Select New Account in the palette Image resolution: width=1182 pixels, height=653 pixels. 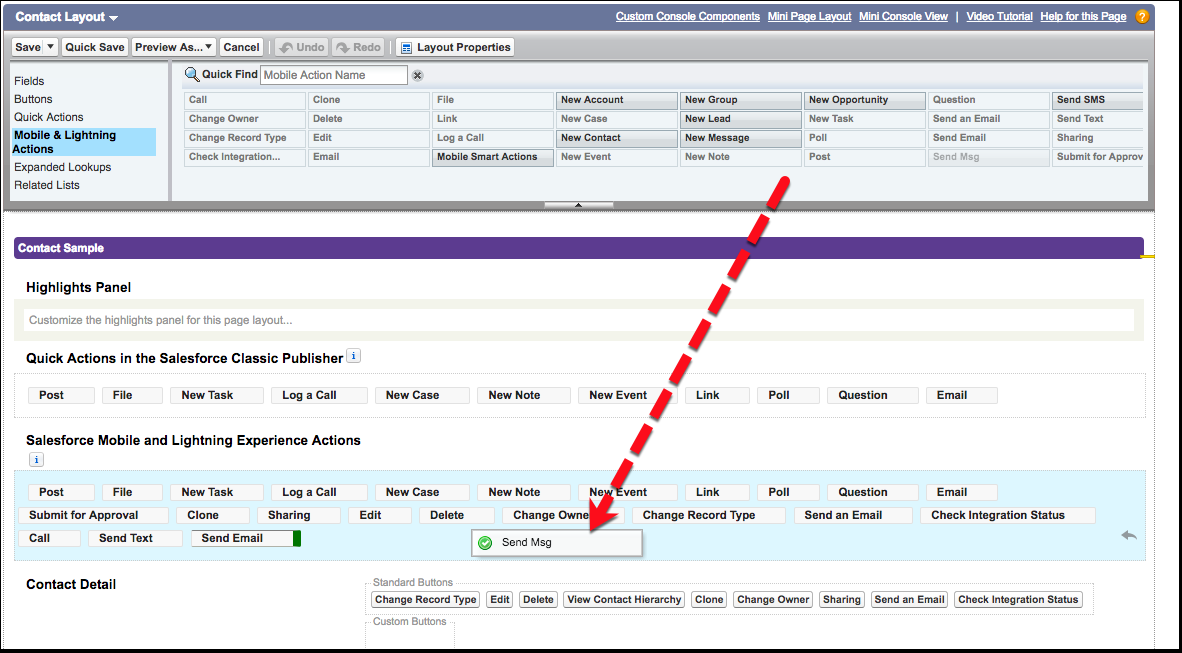617,100
